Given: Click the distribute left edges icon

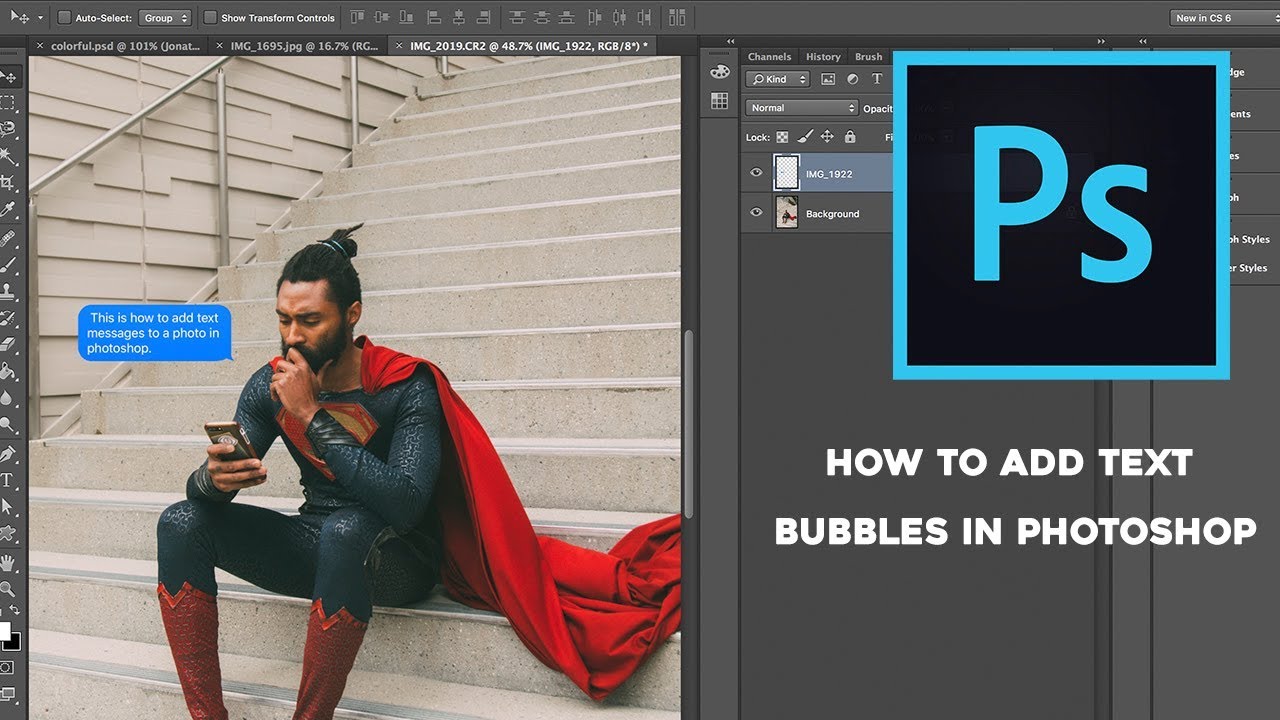Looking at the screenshot, I should tap(597, 17).
